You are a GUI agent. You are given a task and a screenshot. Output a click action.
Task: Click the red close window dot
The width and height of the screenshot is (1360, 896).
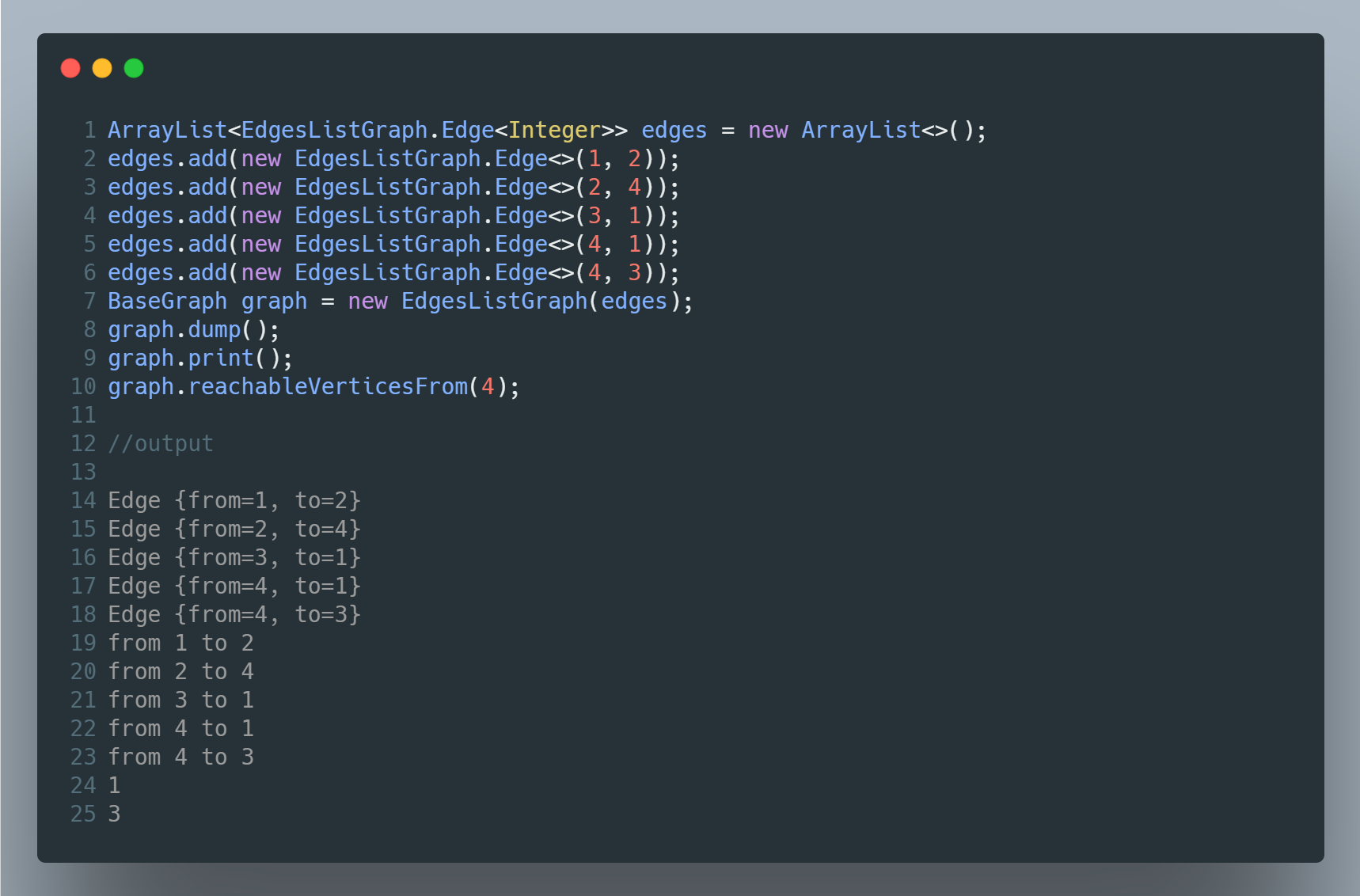pyautogui.click(x=70, y=68)
